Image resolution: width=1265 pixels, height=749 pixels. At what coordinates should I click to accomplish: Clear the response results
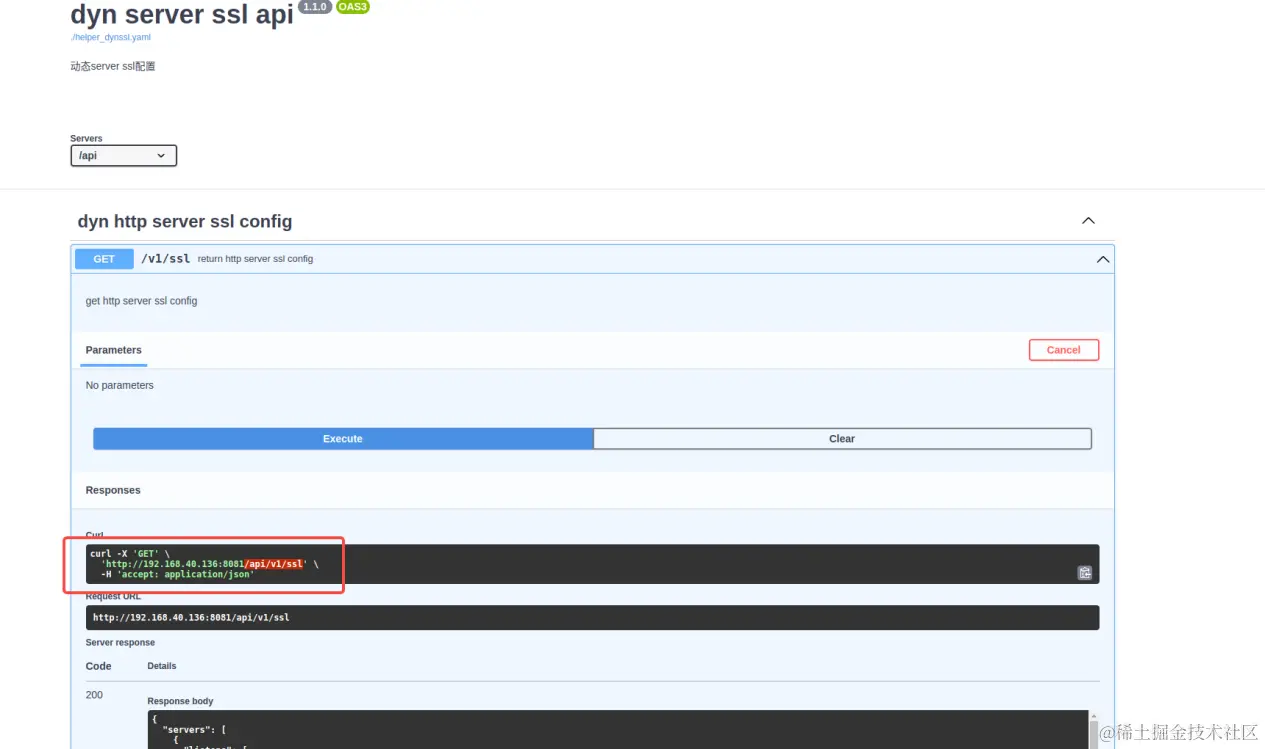click(842, 439)
